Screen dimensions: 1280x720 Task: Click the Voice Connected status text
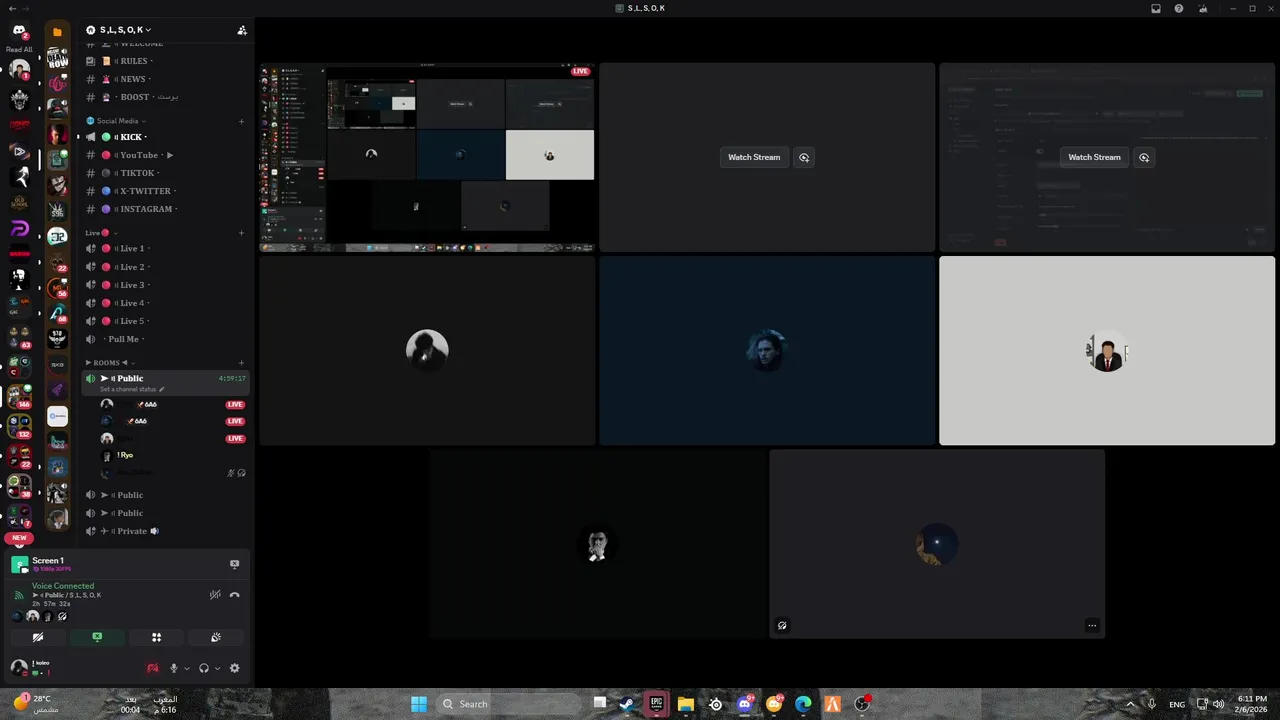[x=63, y=586]
